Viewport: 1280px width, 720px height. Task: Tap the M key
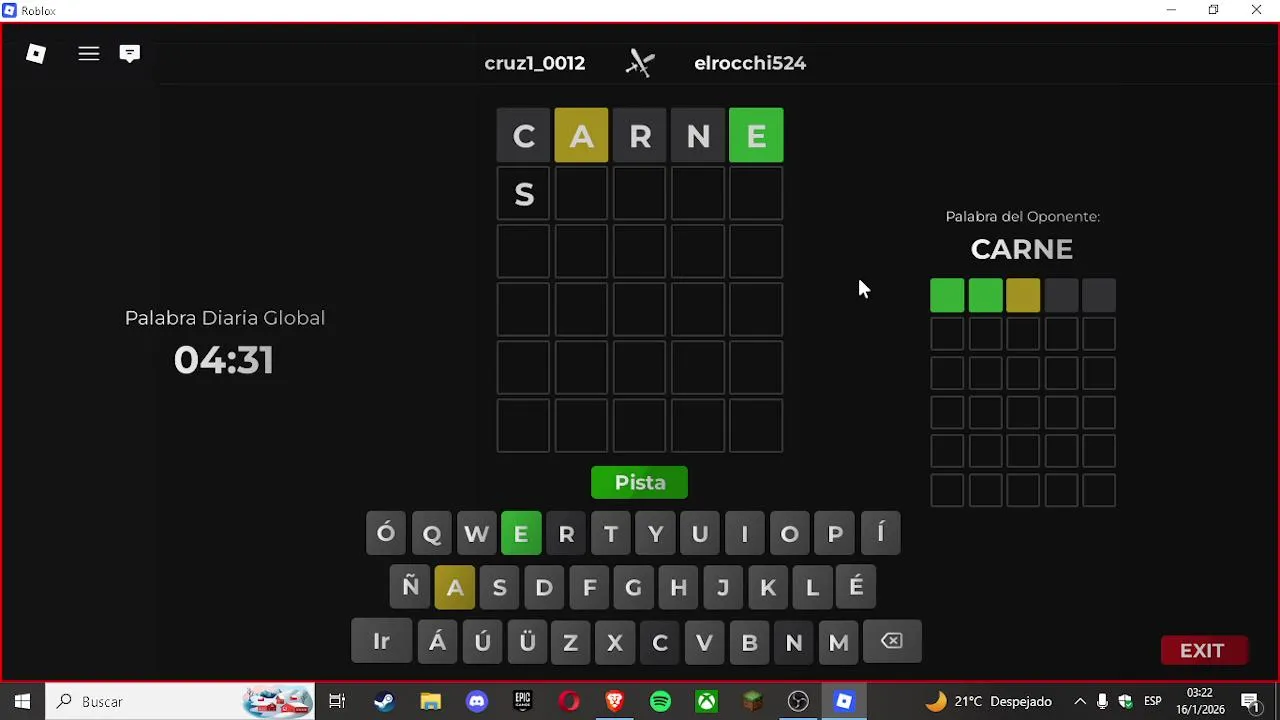point(838,642)
